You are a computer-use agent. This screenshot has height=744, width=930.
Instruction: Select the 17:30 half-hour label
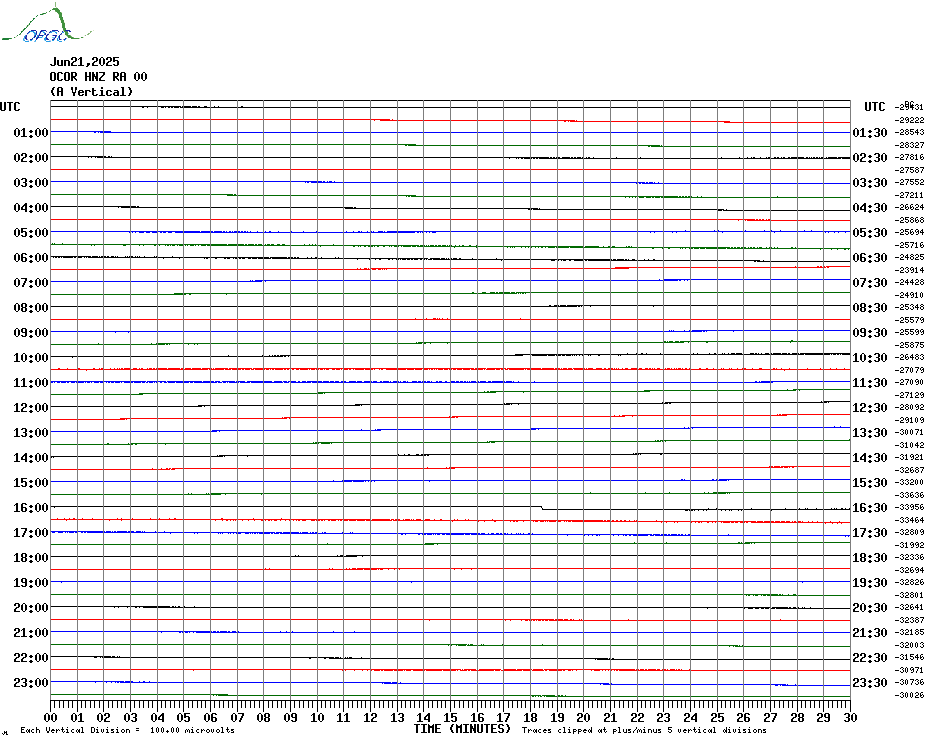click(870, 533)
